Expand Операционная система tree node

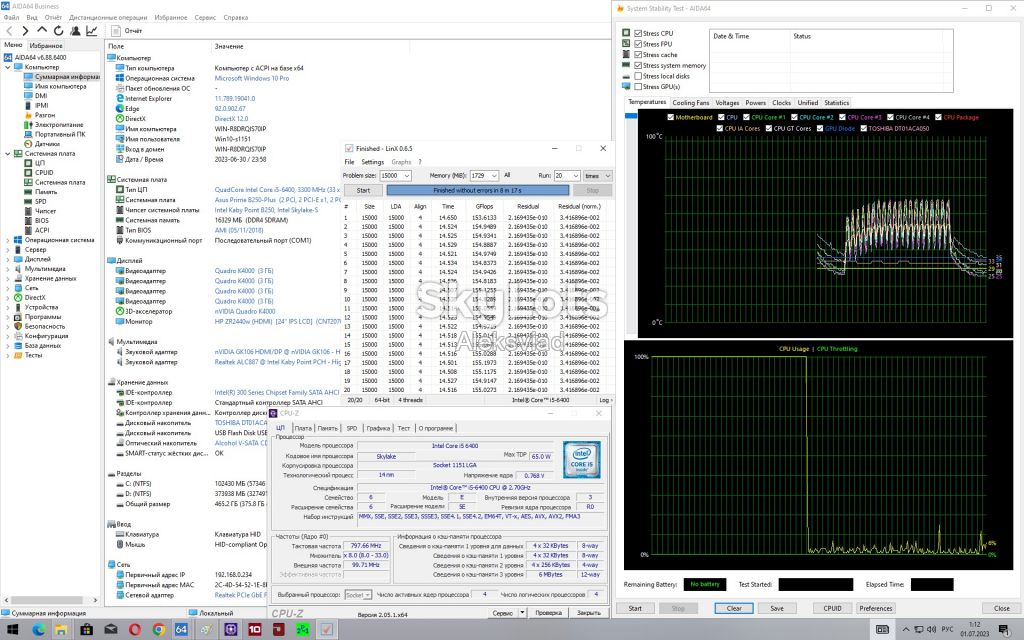(x=8, y=240)
